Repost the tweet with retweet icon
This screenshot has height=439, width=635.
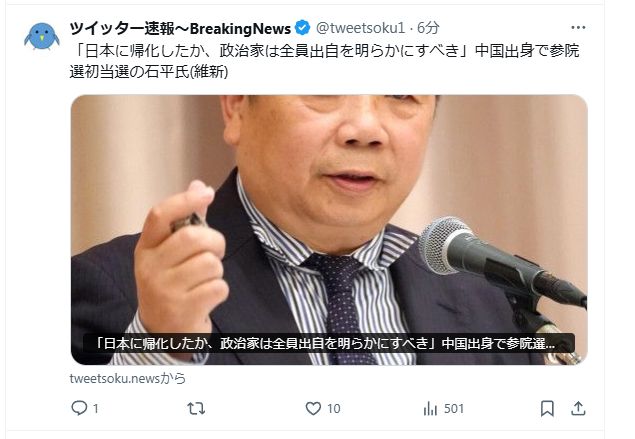point(196,408)
